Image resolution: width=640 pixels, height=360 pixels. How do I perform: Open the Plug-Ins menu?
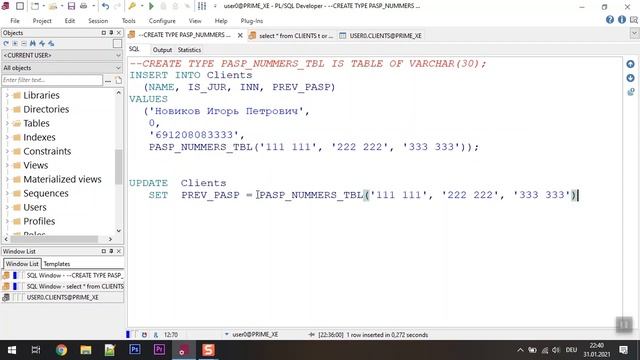tap(251, 20)
